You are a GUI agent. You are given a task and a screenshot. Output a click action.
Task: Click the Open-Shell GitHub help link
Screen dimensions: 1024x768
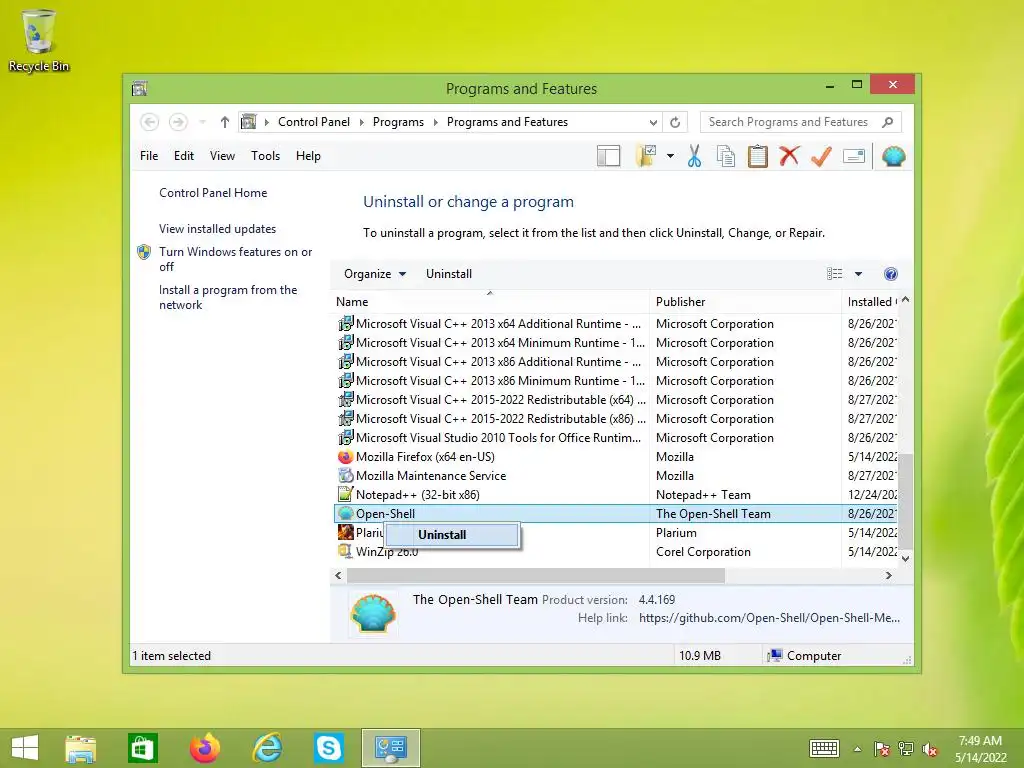(x=769, y=618)
